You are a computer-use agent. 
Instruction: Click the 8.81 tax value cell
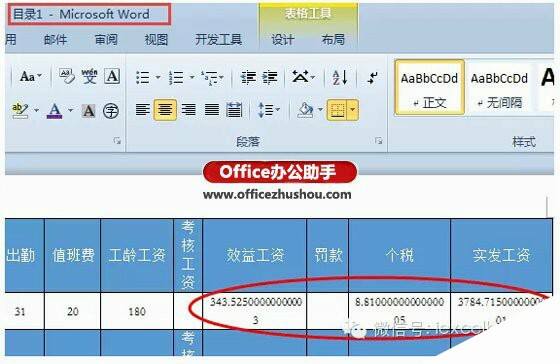[x=400, y=311]
